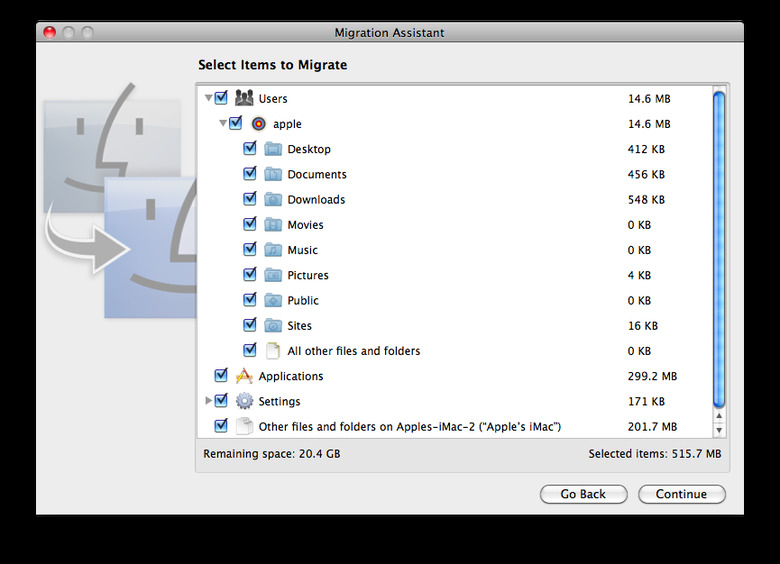The image size is (780, 564).
Task: Select the apple user account icon
Action: click(x=259, y=123)
